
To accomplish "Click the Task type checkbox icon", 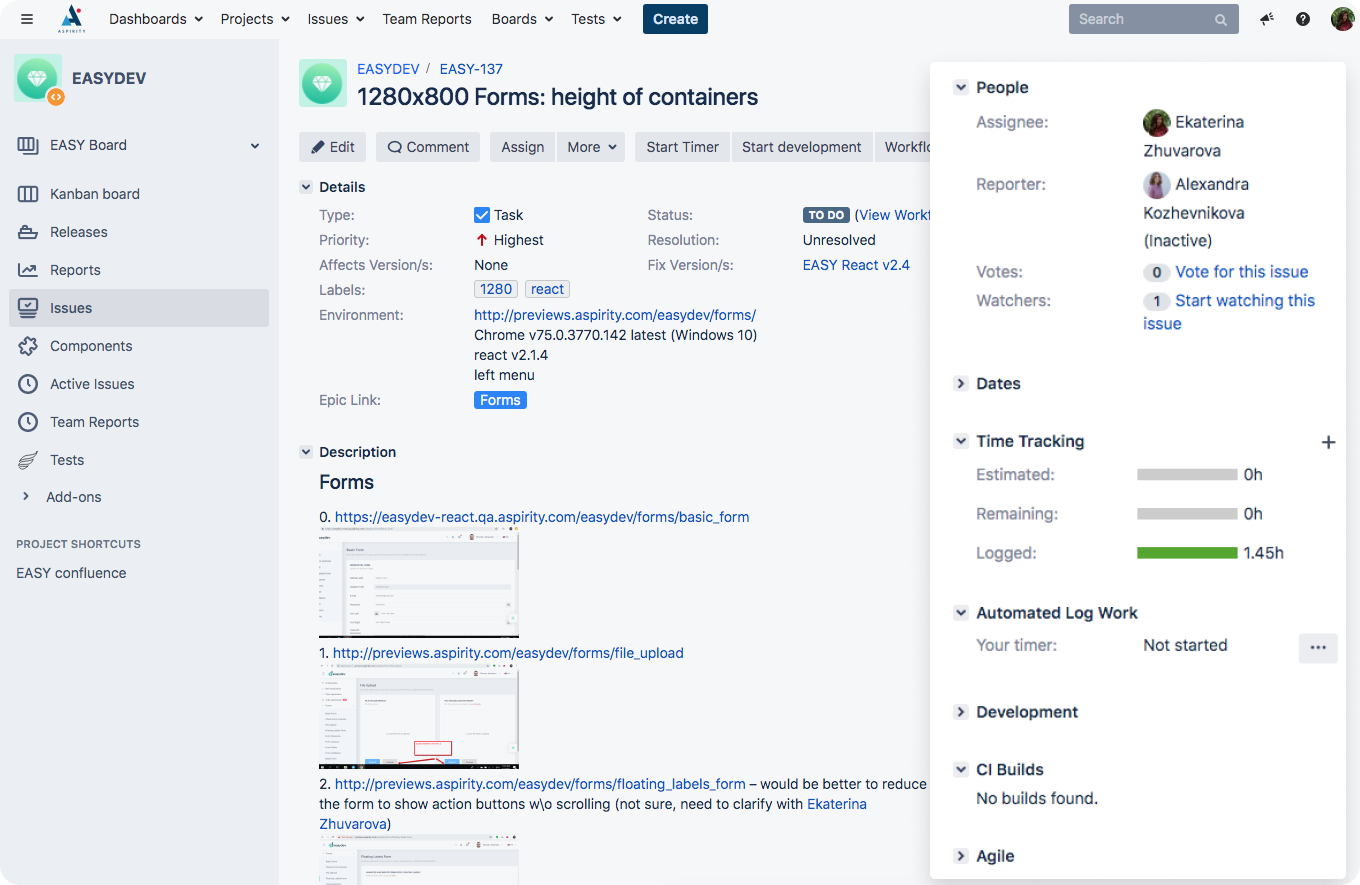I will click(x=482, y=215).
